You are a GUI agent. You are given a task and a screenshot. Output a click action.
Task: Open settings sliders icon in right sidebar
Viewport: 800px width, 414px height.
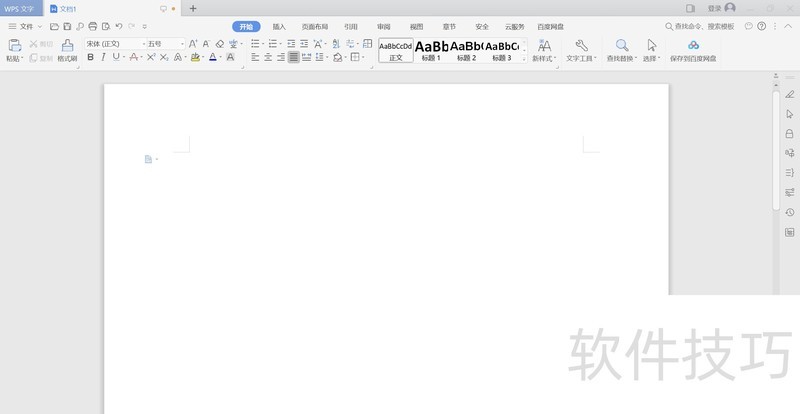coord(790,192)
